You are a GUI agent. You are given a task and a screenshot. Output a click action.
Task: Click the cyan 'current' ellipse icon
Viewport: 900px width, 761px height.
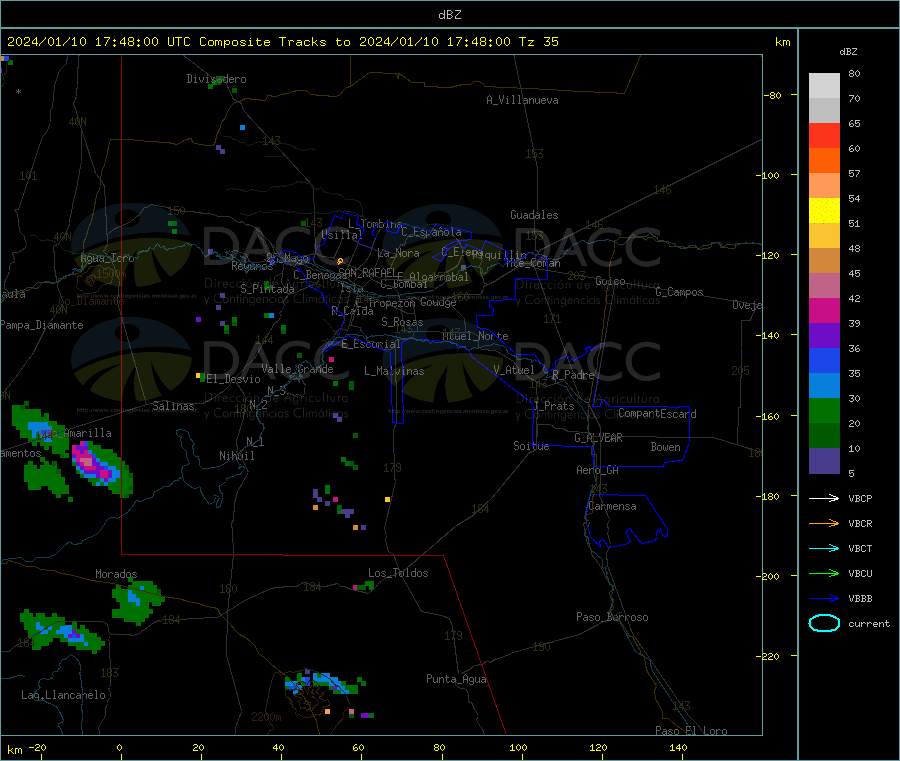pyautogui.click(x=824, y=623)
